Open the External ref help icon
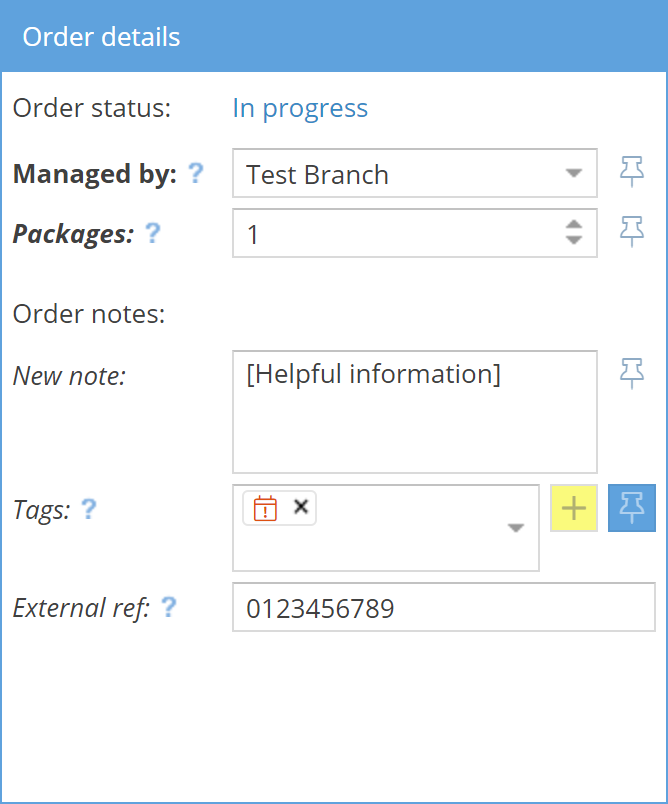The image size is (668, 804). pyautogui.click(x=169, y=607)
